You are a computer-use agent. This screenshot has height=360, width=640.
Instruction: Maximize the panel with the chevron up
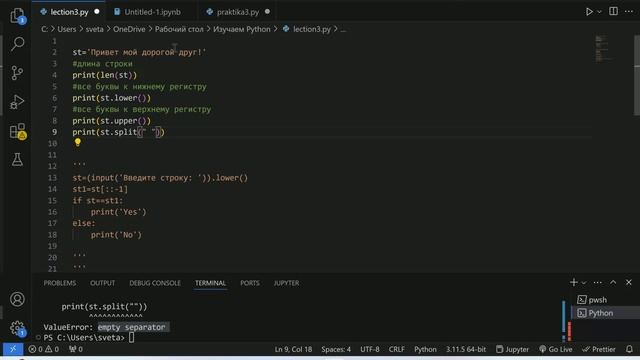pos(613,282)
